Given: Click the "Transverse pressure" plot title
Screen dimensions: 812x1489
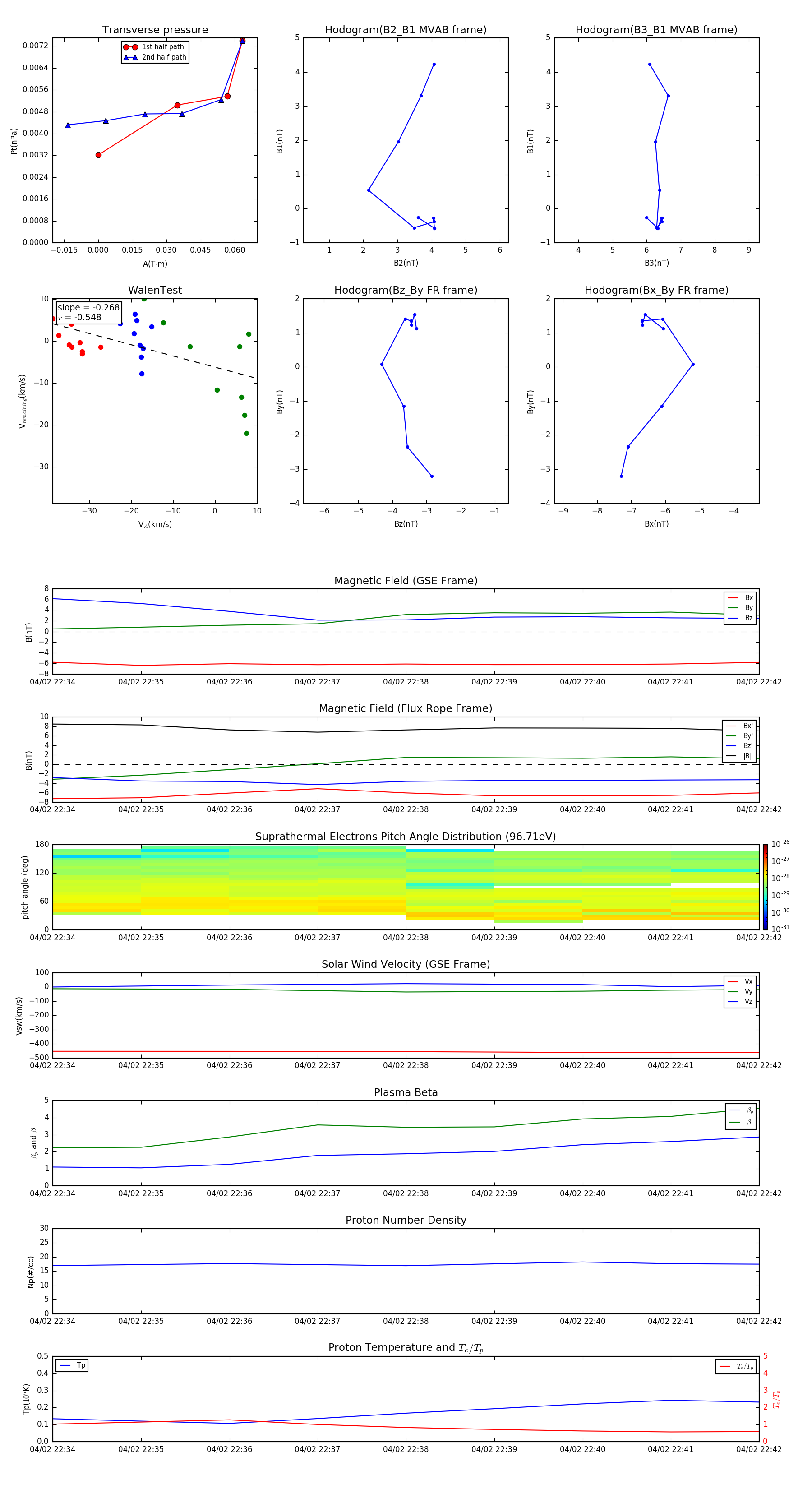Looking at the screenshot, I should pyautogui.click(x=155, y=30).
